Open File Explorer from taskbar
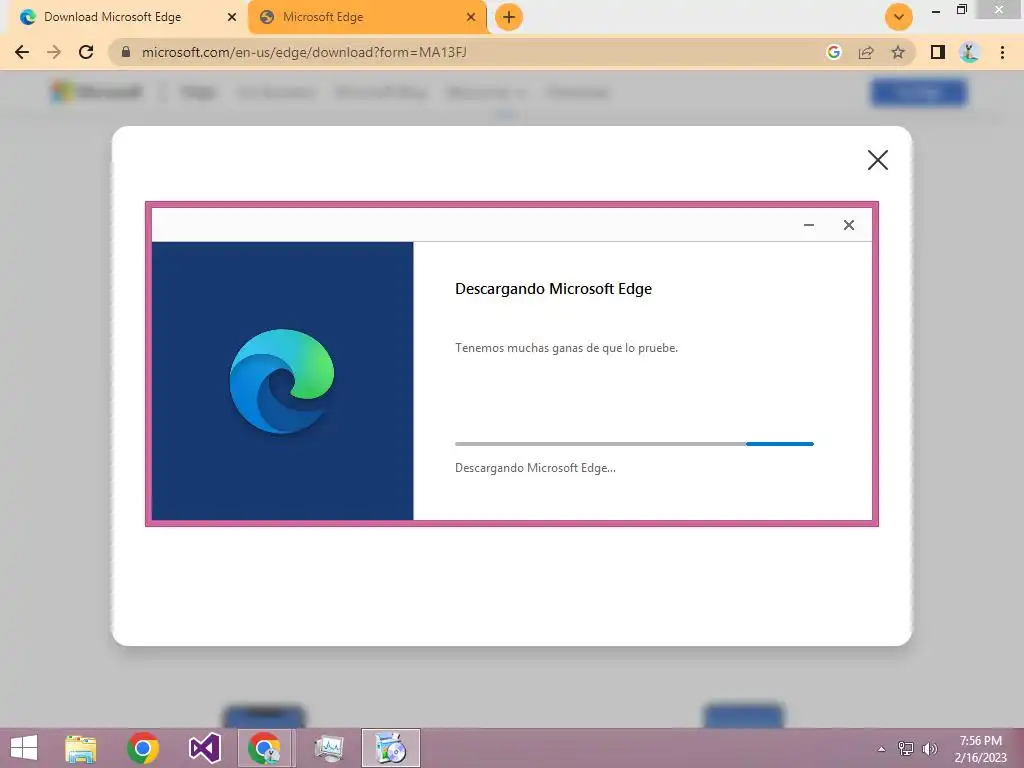This screenshot has height=768, width=1024. coord(81,748)
